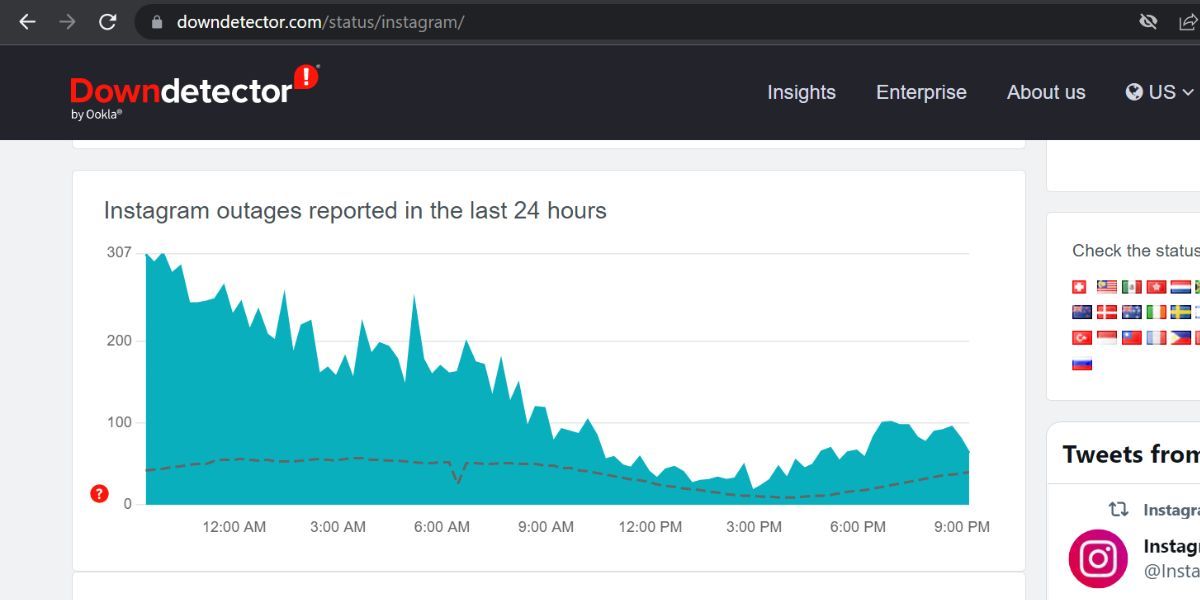The height and width of the screenshot is (600, 1200).
Task: Select the Australia flag
Action: (x=1132, y=312)
